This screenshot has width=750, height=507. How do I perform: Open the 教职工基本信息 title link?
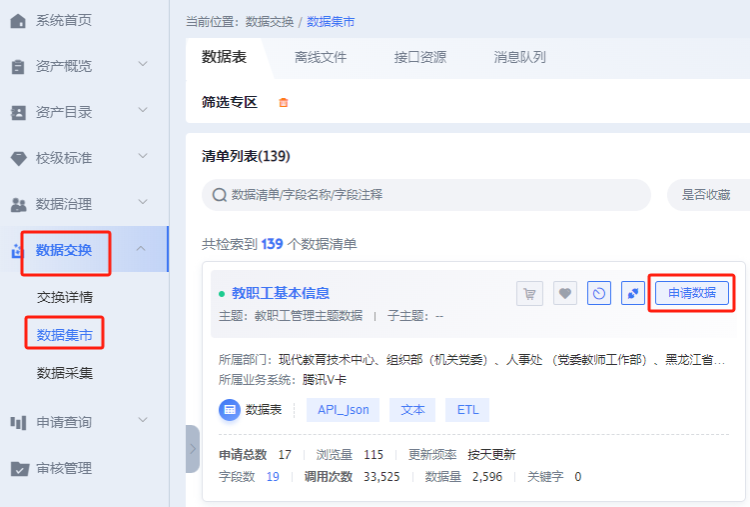280,293
